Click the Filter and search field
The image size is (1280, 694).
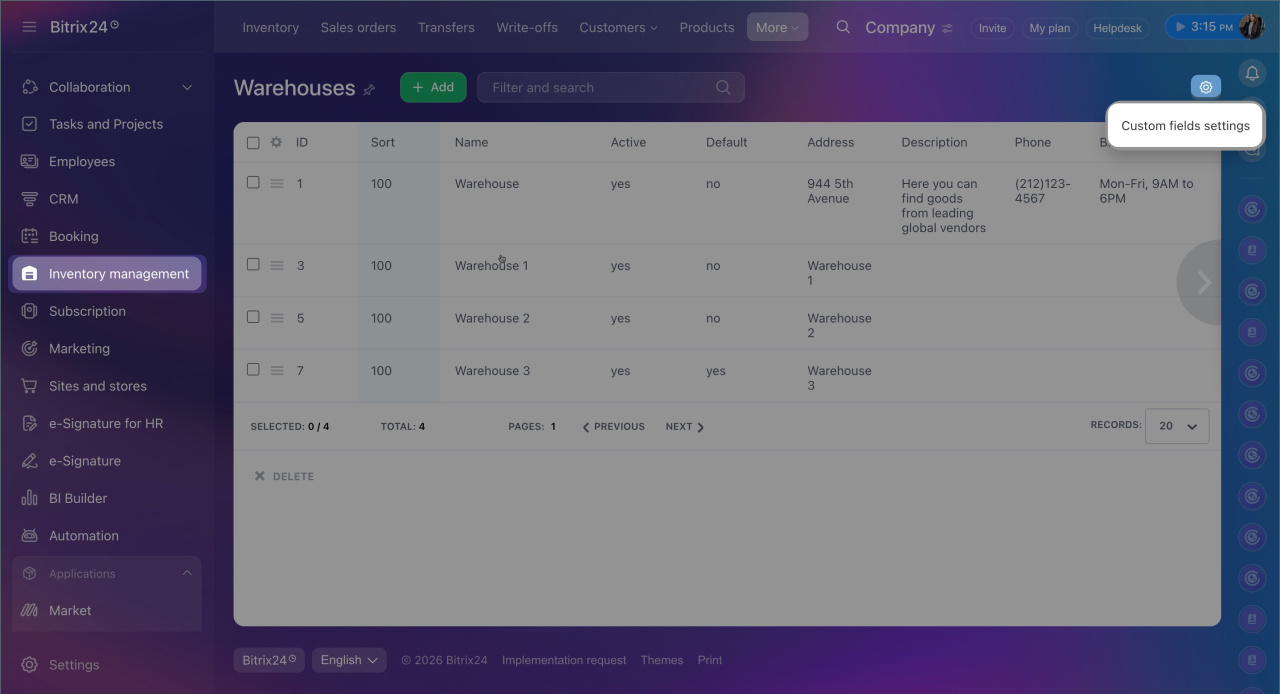600,87
